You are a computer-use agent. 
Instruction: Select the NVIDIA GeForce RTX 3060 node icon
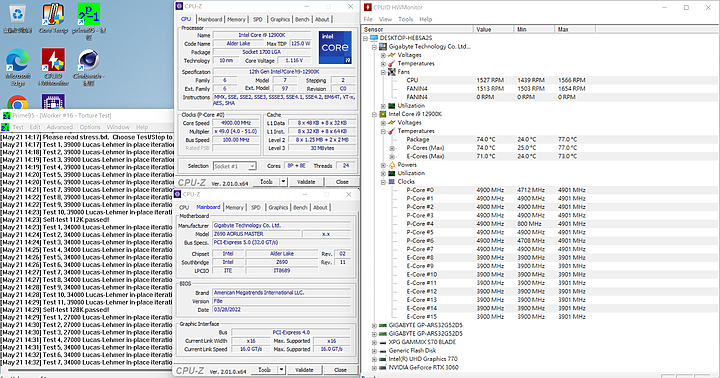[382, 367]
